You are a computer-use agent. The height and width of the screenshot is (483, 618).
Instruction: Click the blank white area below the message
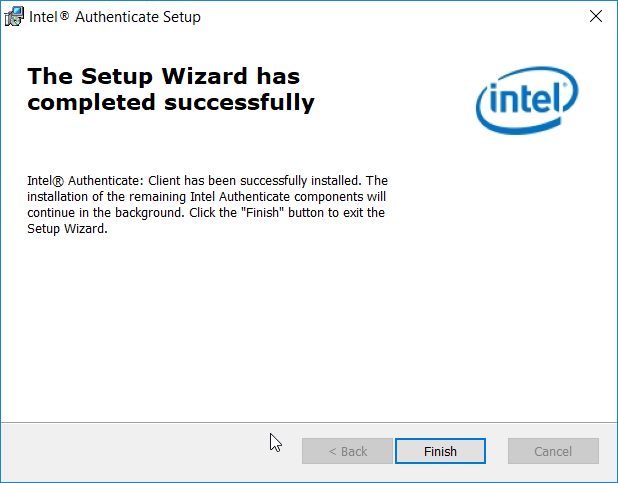[307, 327]
